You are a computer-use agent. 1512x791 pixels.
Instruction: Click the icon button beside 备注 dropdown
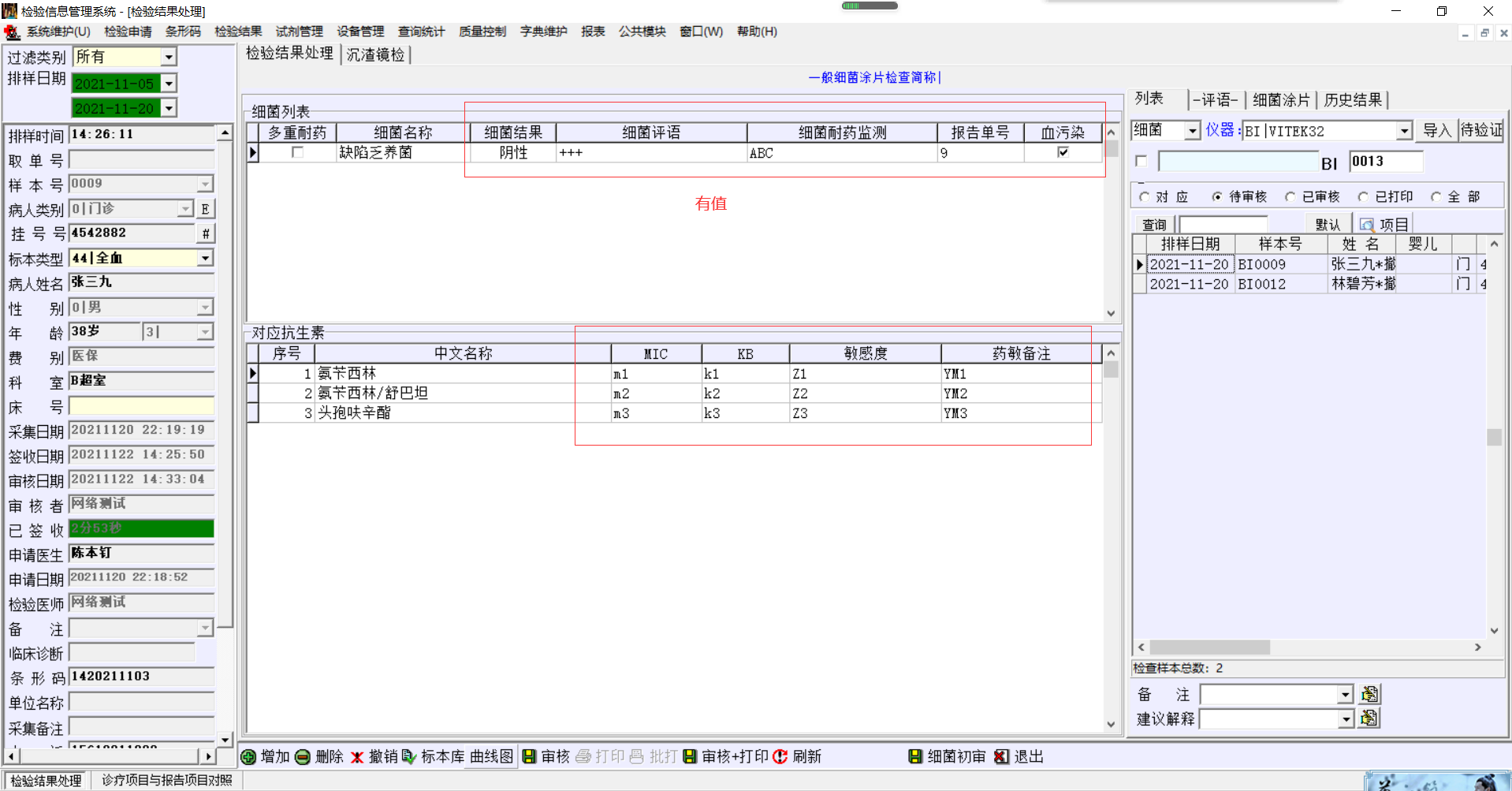tap(1370, 694)
